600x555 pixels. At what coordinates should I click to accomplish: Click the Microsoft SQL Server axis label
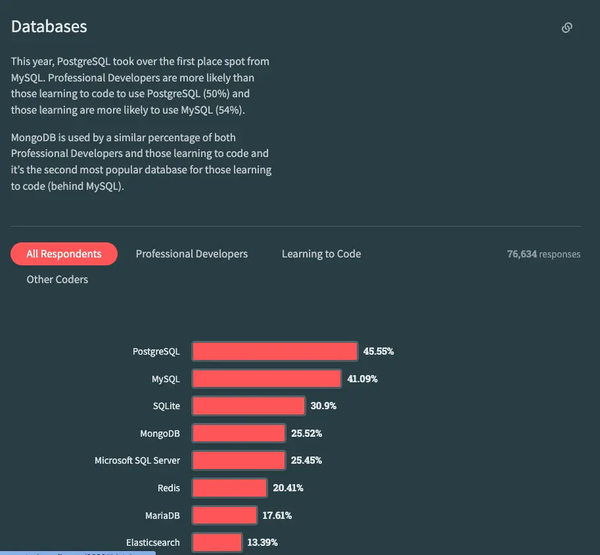coord(137,460)
